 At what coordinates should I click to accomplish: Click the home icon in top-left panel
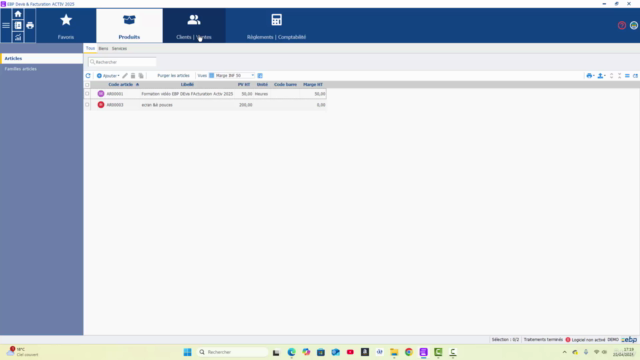pyautogui.click(x=18, y=14)
